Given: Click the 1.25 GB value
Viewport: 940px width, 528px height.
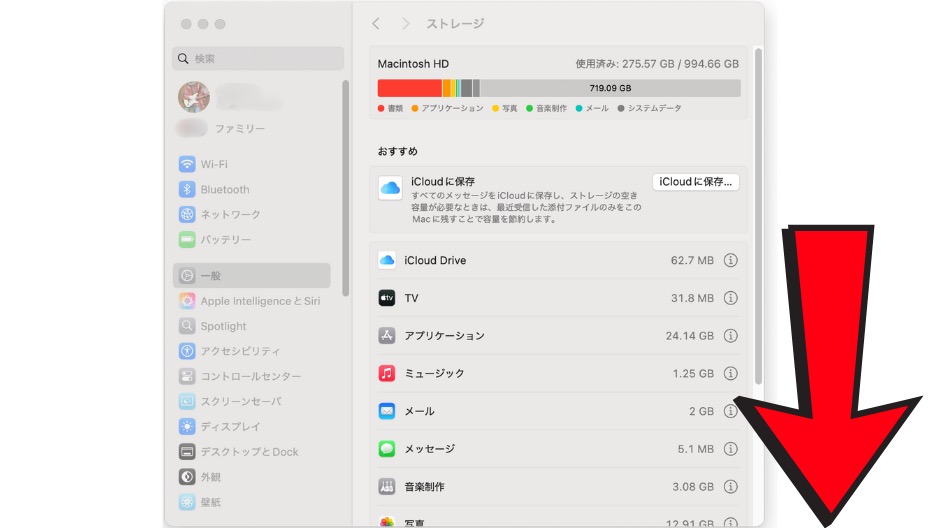Looking at the screenshot, I should [693, 373].
